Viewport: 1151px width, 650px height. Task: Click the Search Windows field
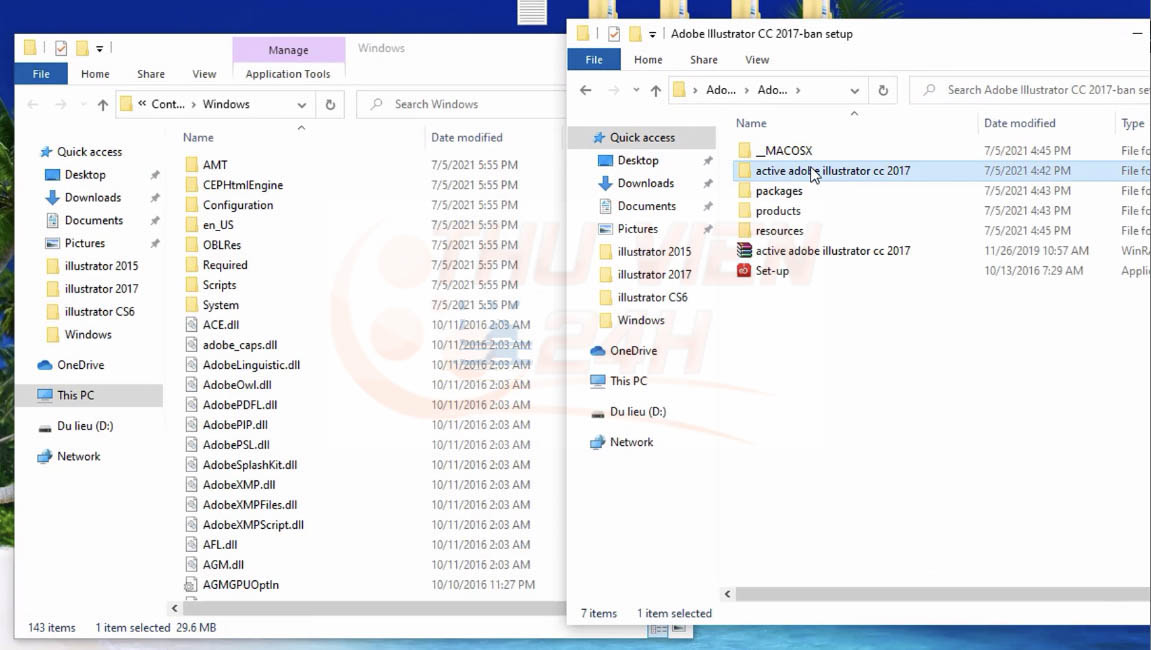(x=462, y=104)
